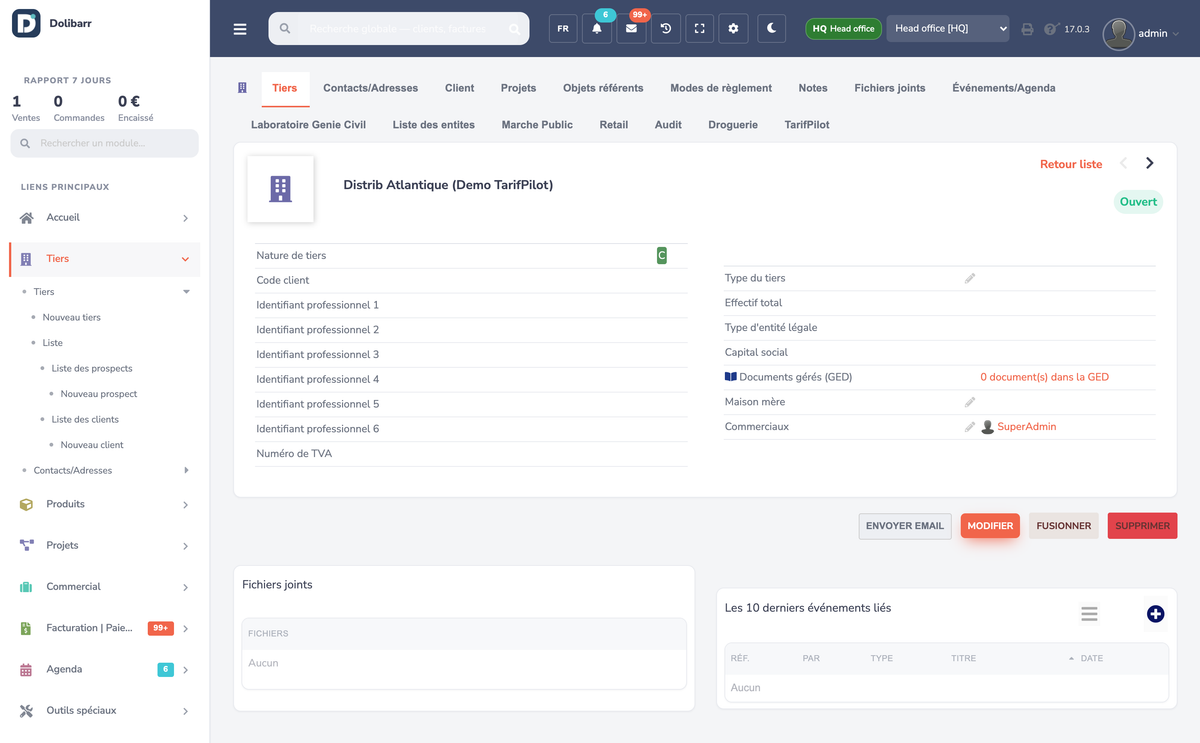The height and width of the screenshot is (743, 1200).
Task: Click the HQ Head office badge
Action: pyautogui.click(x=843, y=29)
